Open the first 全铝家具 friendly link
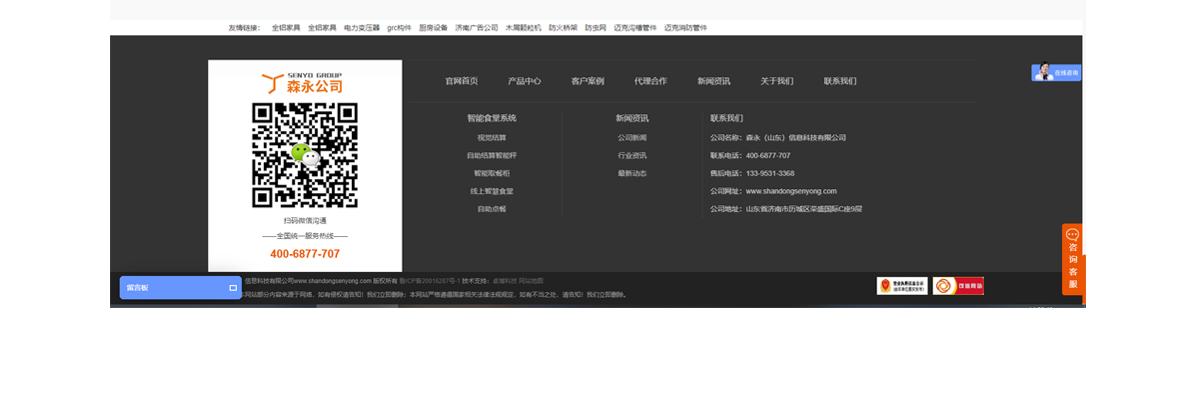The width and height of the screenshot is (1200, 419). 286,28
